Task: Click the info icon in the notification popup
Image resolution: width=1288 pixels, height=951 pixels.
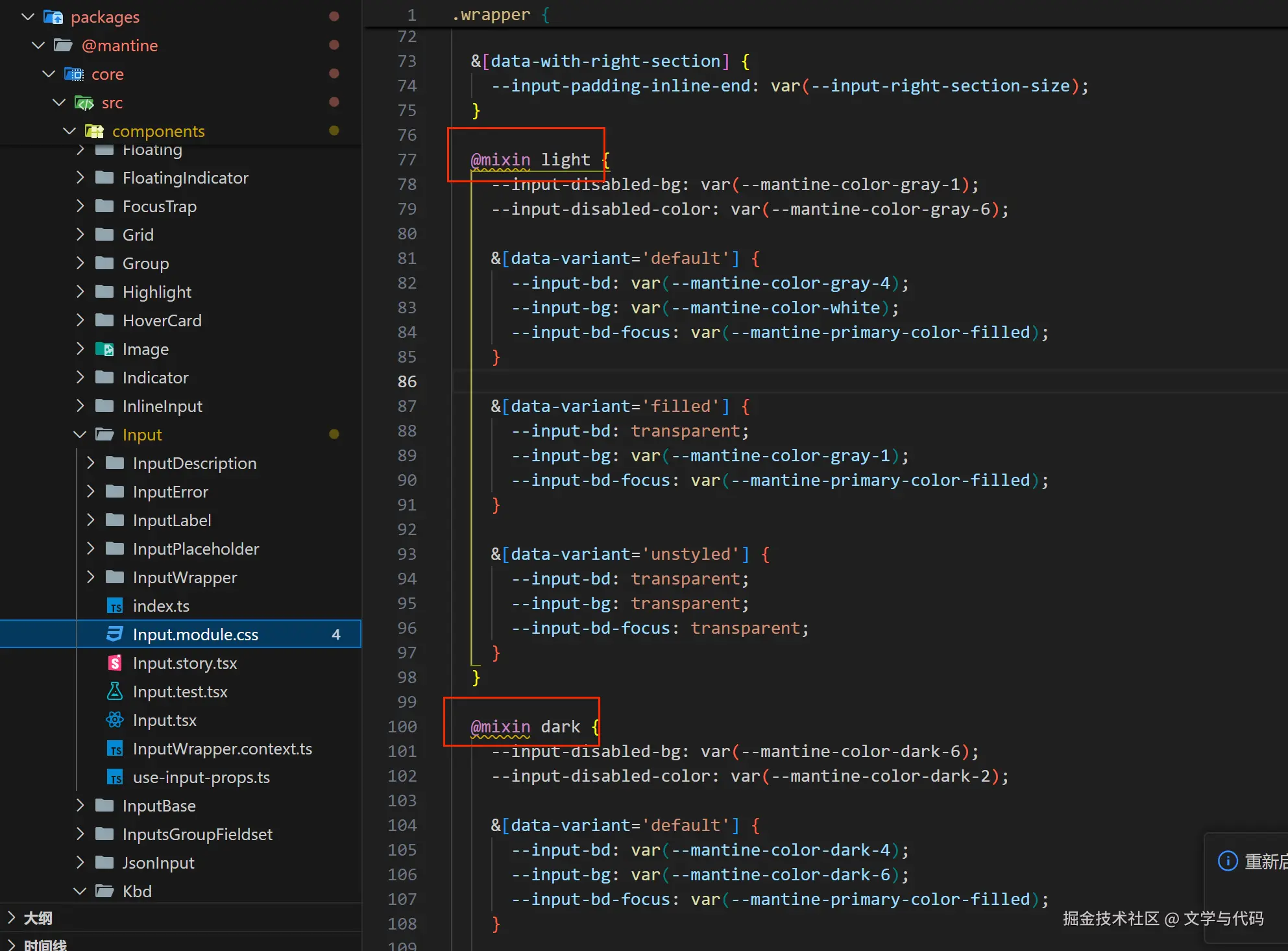Action: pos(1228,861)
